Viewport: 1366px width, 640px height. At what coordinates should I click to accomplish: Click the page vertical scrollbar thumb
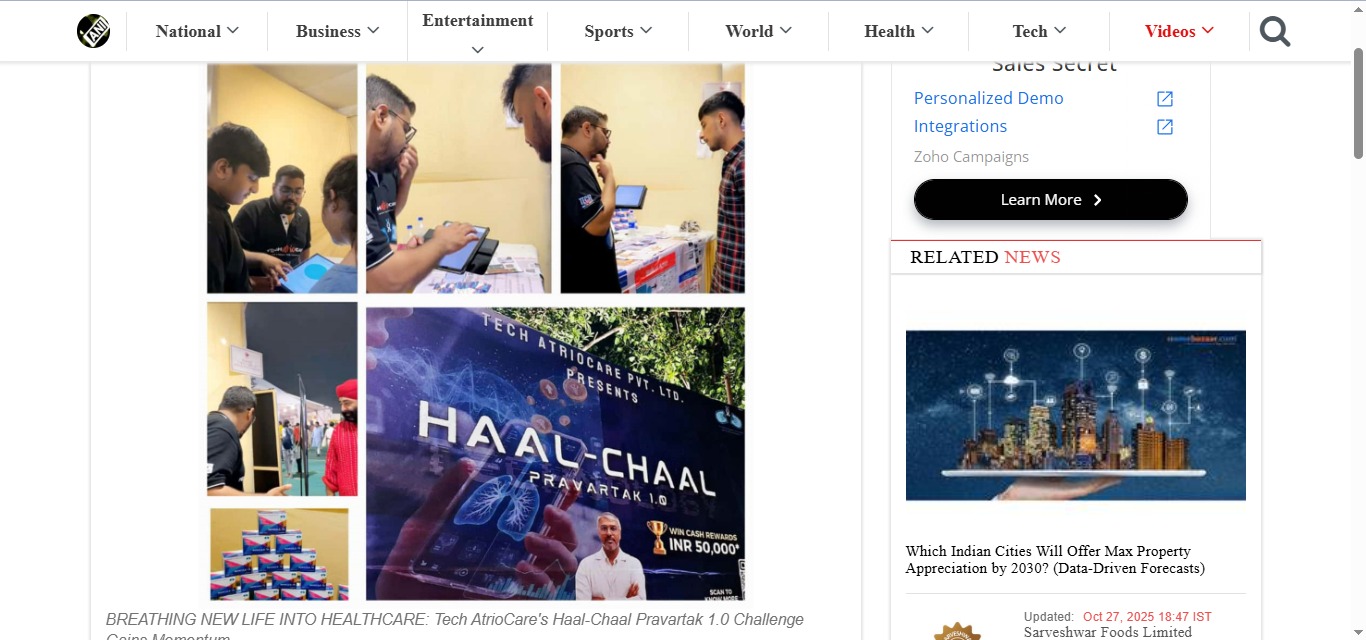point(1358,104)
